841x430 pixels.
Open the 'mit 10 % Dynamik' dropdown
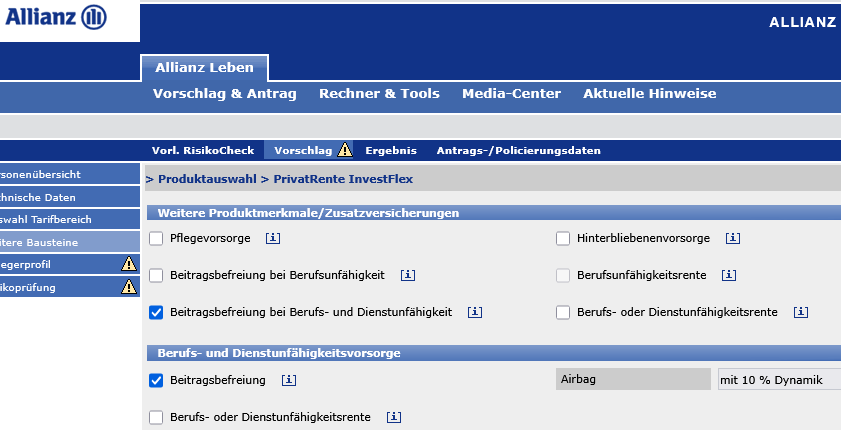pos(779,380)
